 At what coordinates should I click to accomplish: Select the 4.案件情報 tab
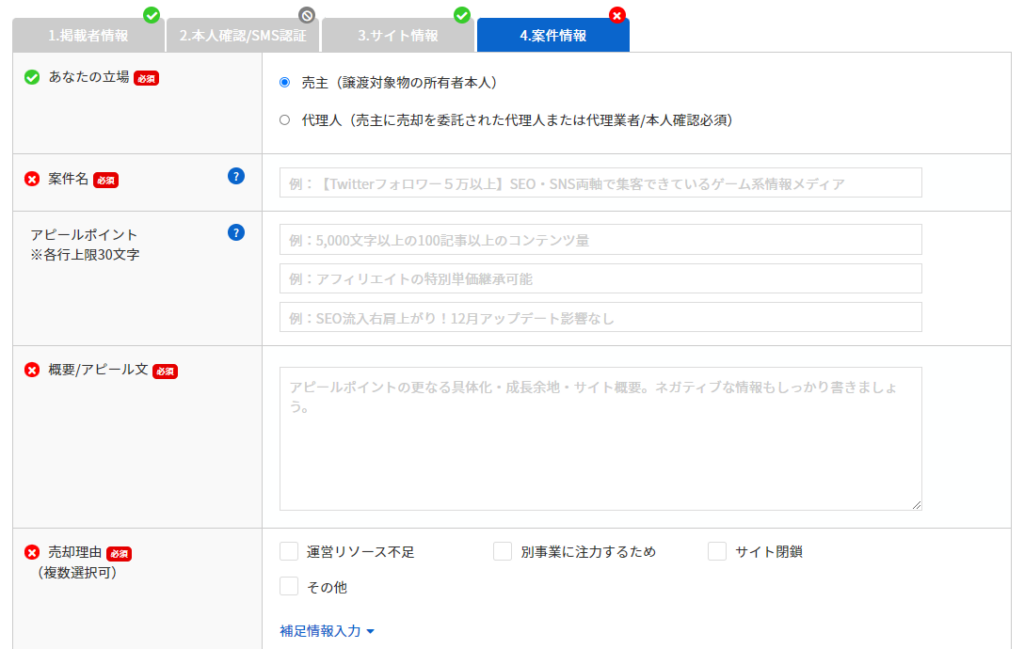(x=553, y=35)
